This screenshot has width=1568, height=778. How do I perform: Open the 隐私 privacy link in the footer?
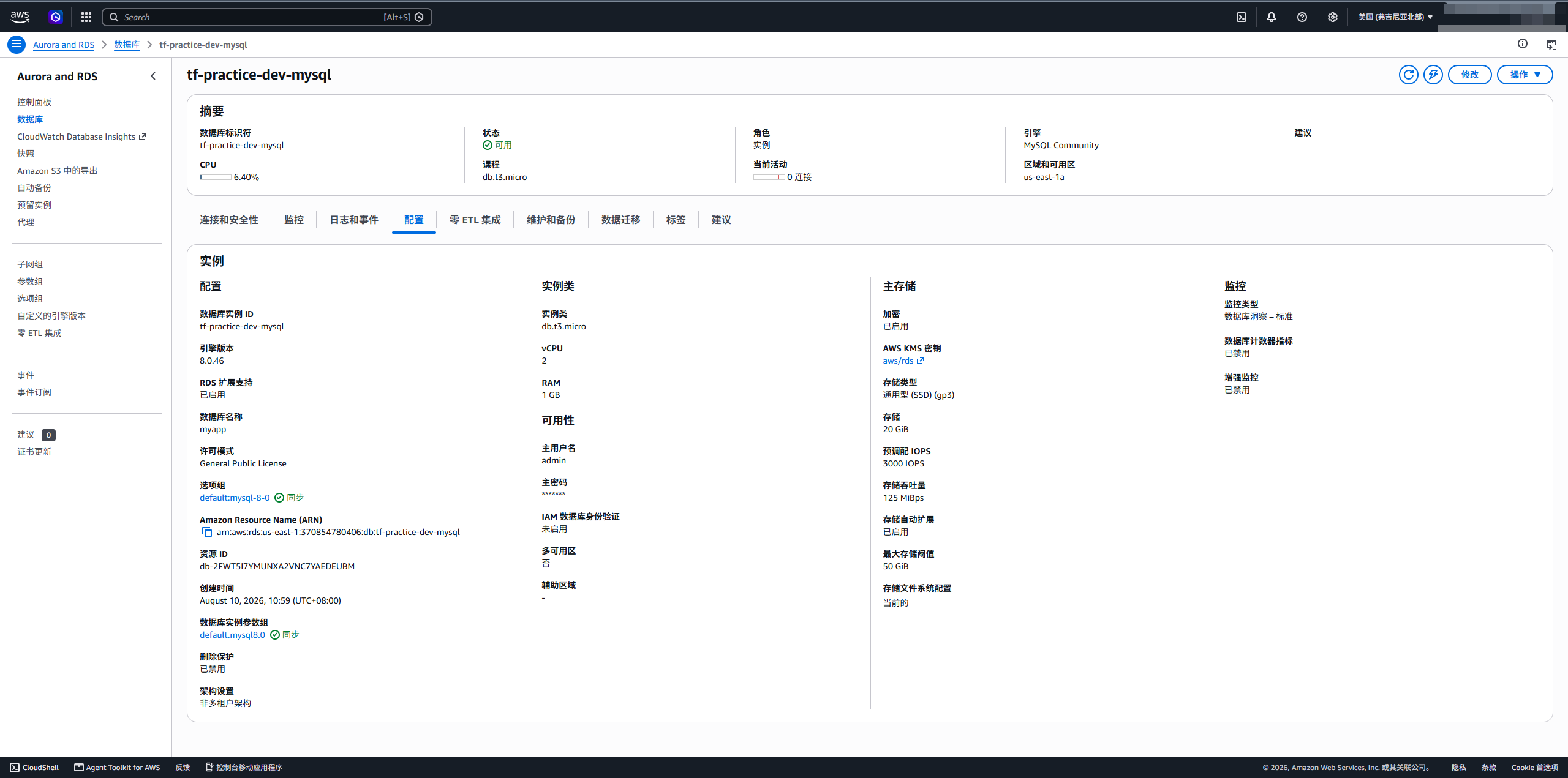[x=1458, y=768]
